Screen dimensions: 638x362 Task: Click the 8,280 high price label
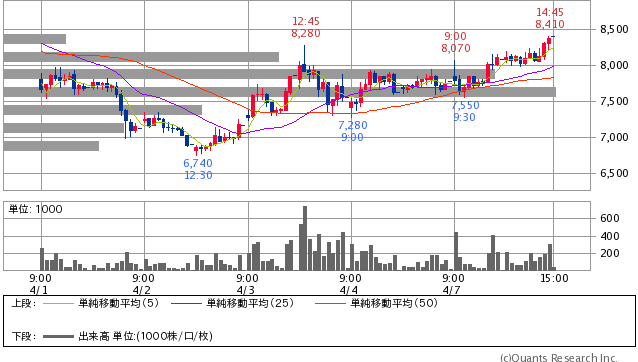[x=306, y=33]
